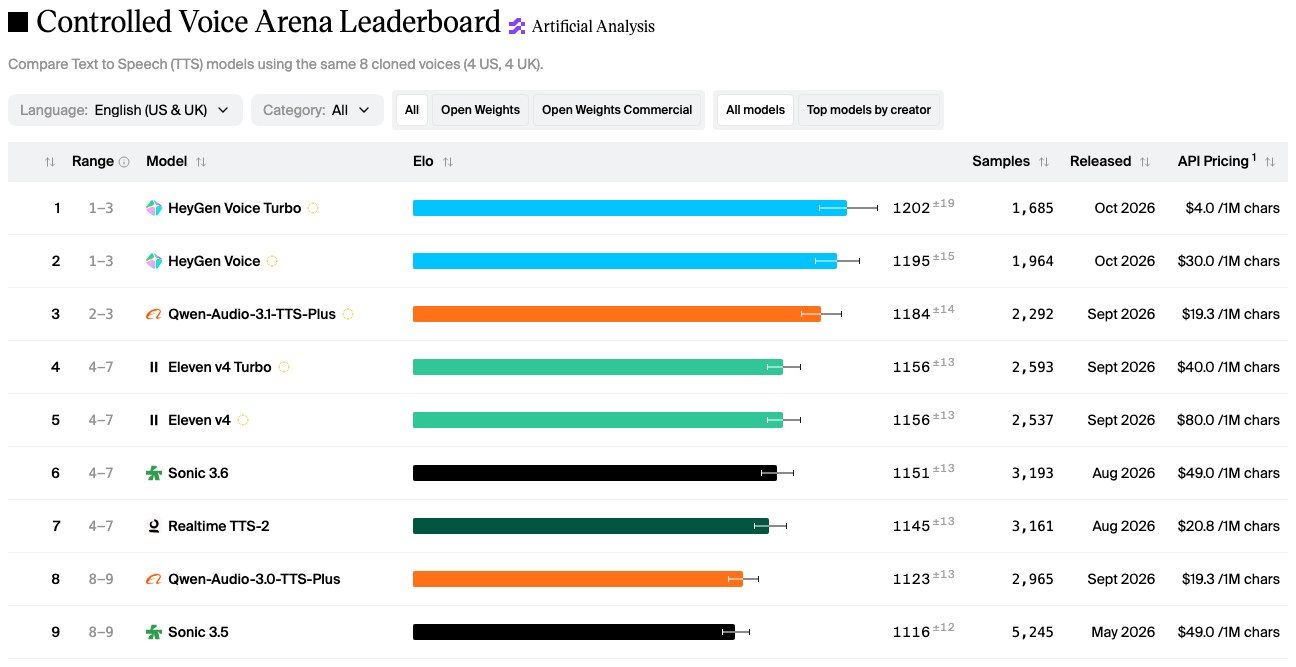Click the Qwen-Audio-3.0-TTS-Plus logo icon

tap(153, 579)
